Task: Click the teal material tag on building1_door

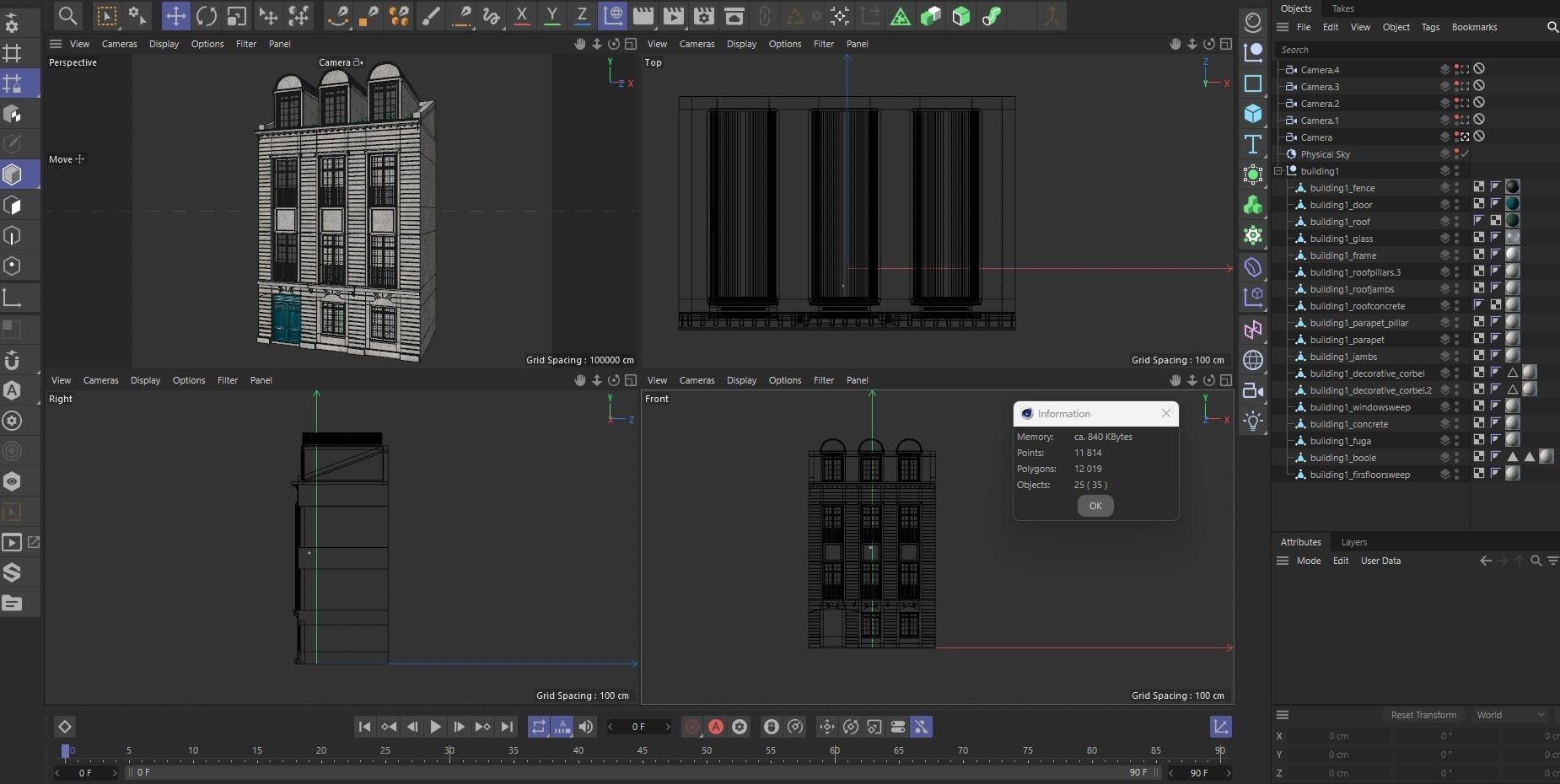Action: [x=1513, y=204]
